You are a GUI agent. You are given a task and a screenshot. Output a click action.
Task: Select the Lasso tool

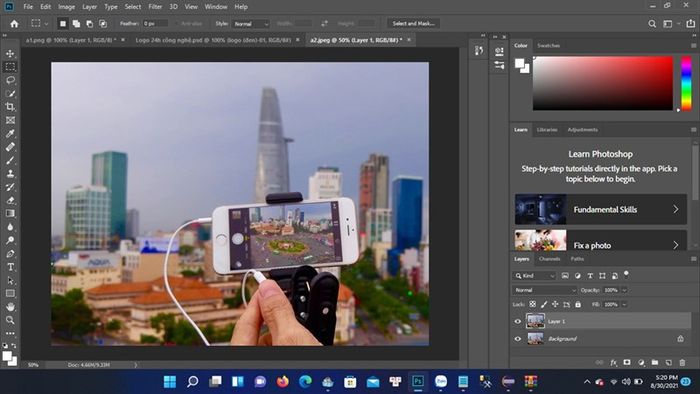click(10, 80)
